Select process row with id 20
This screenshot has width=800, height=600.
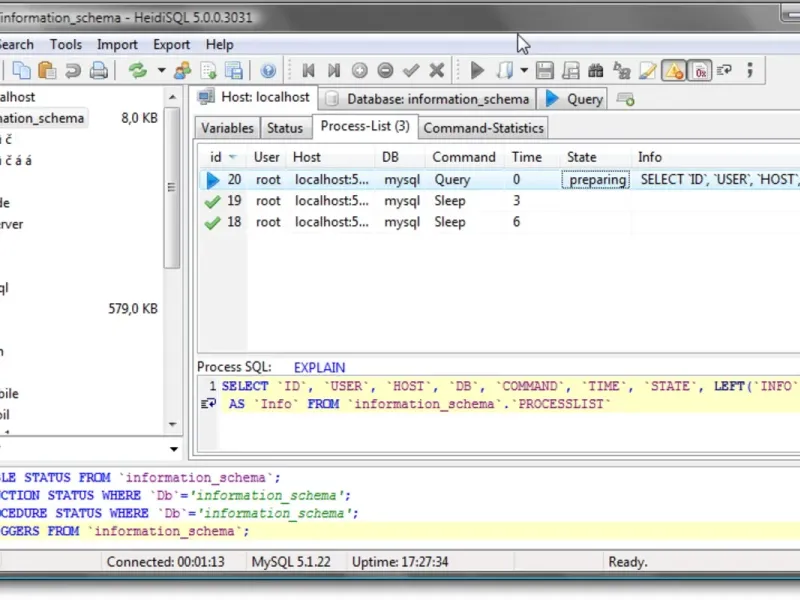click(499, 180)
